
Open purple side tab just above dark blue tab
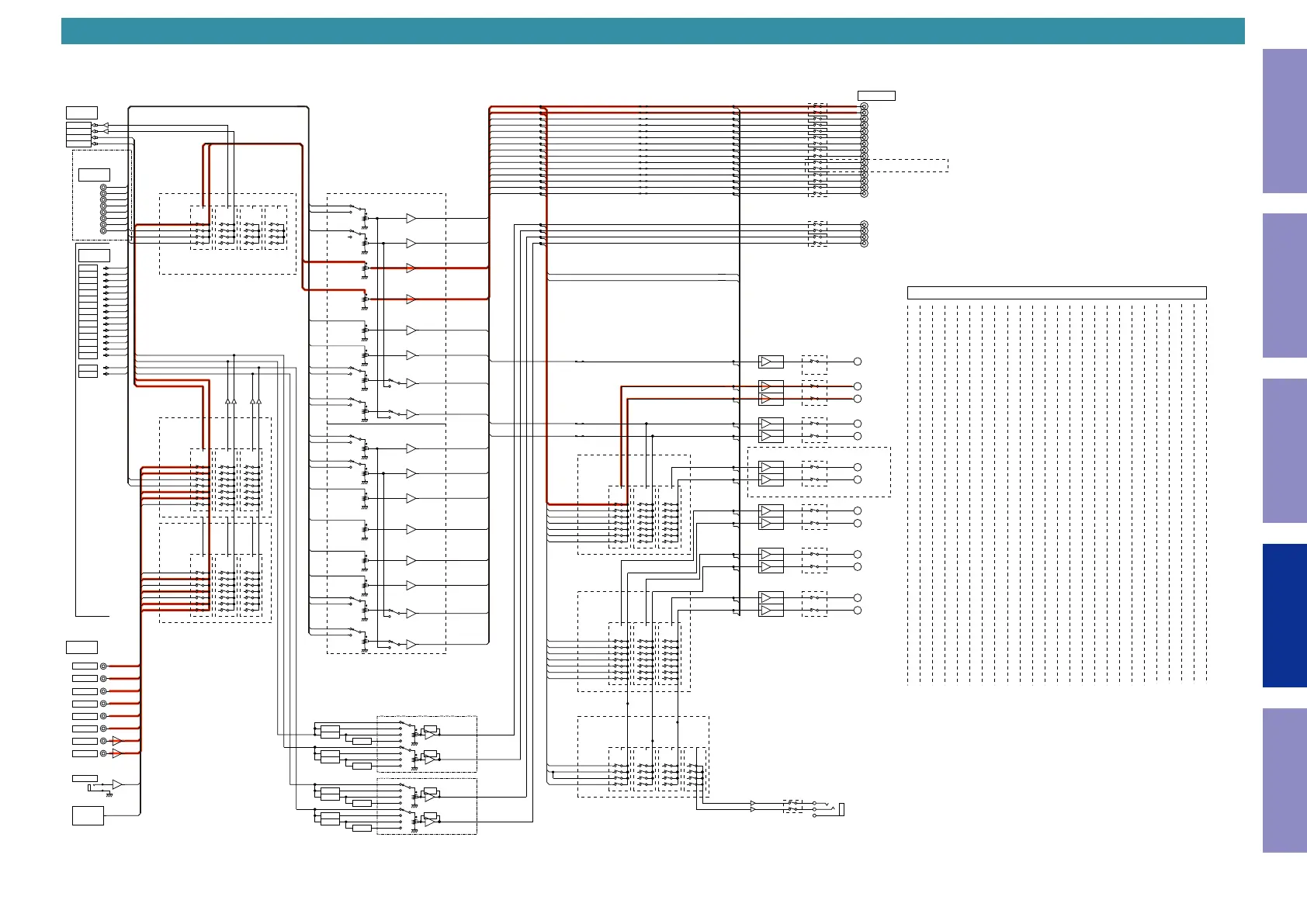pos(1284,451)
